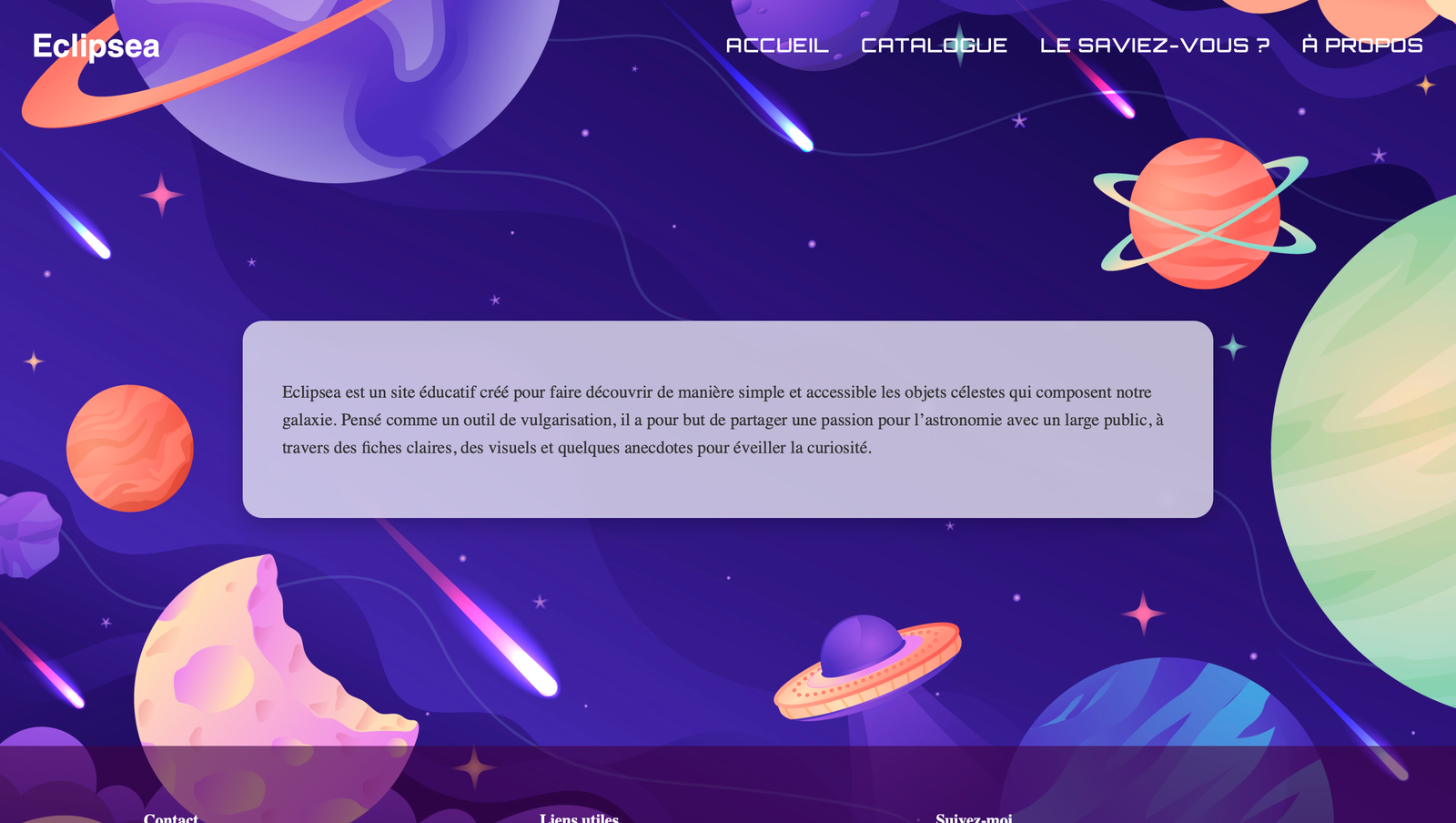Screen dimensions: 1456x823
Task: Select the À PROPOS nav link
Action: point(1362,46)
